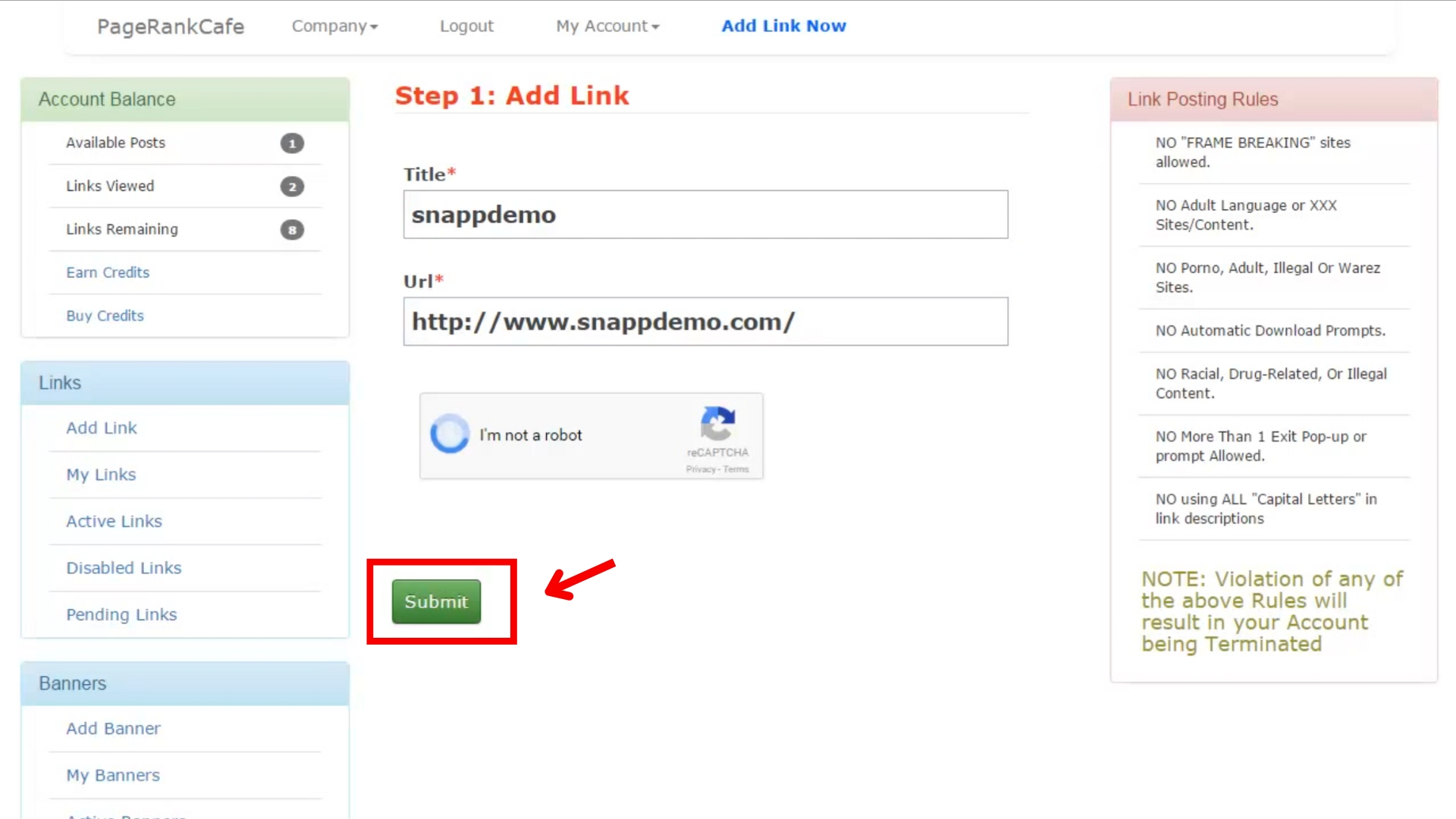The image size is (1456, 819).
Task: Click the Pending Links sidebar icon
Action: coord(122,614)
